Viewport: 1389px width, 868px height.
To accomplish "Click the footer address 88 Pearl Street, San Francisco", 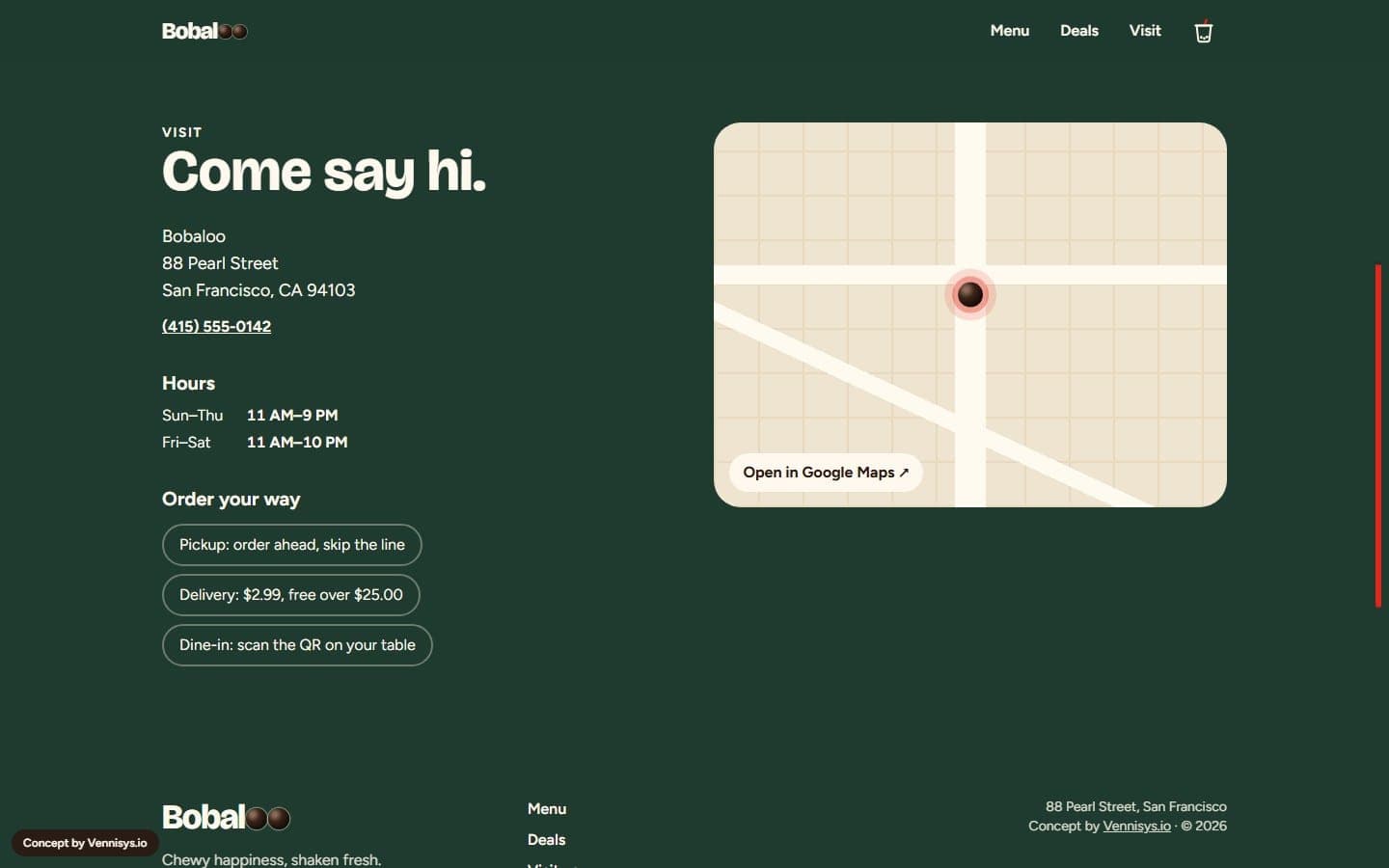I will [x=1136, y=807].
